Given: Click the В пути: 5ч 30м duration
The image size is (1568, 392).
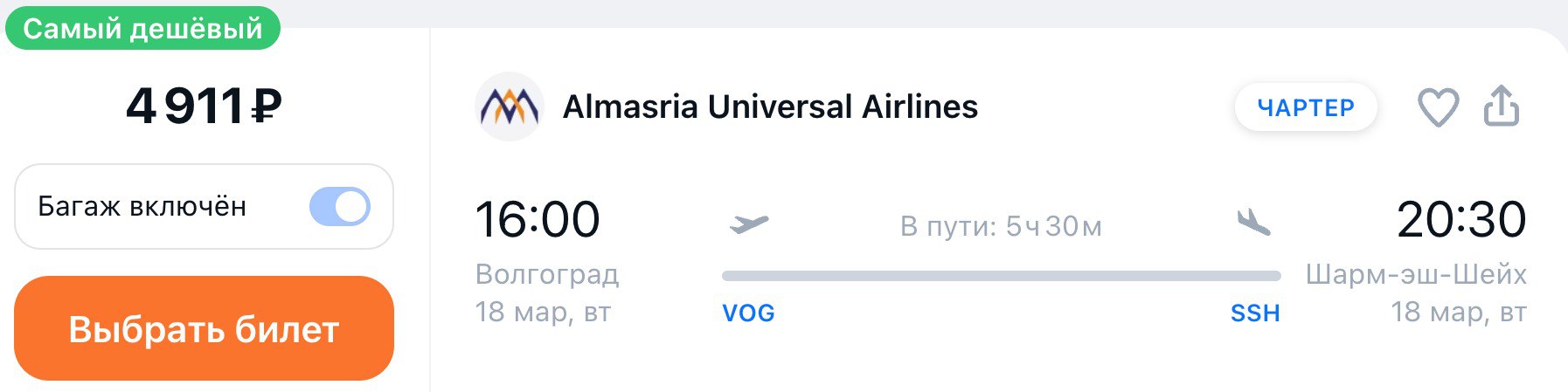Looking at the screenshot, I should (1001, 226).
